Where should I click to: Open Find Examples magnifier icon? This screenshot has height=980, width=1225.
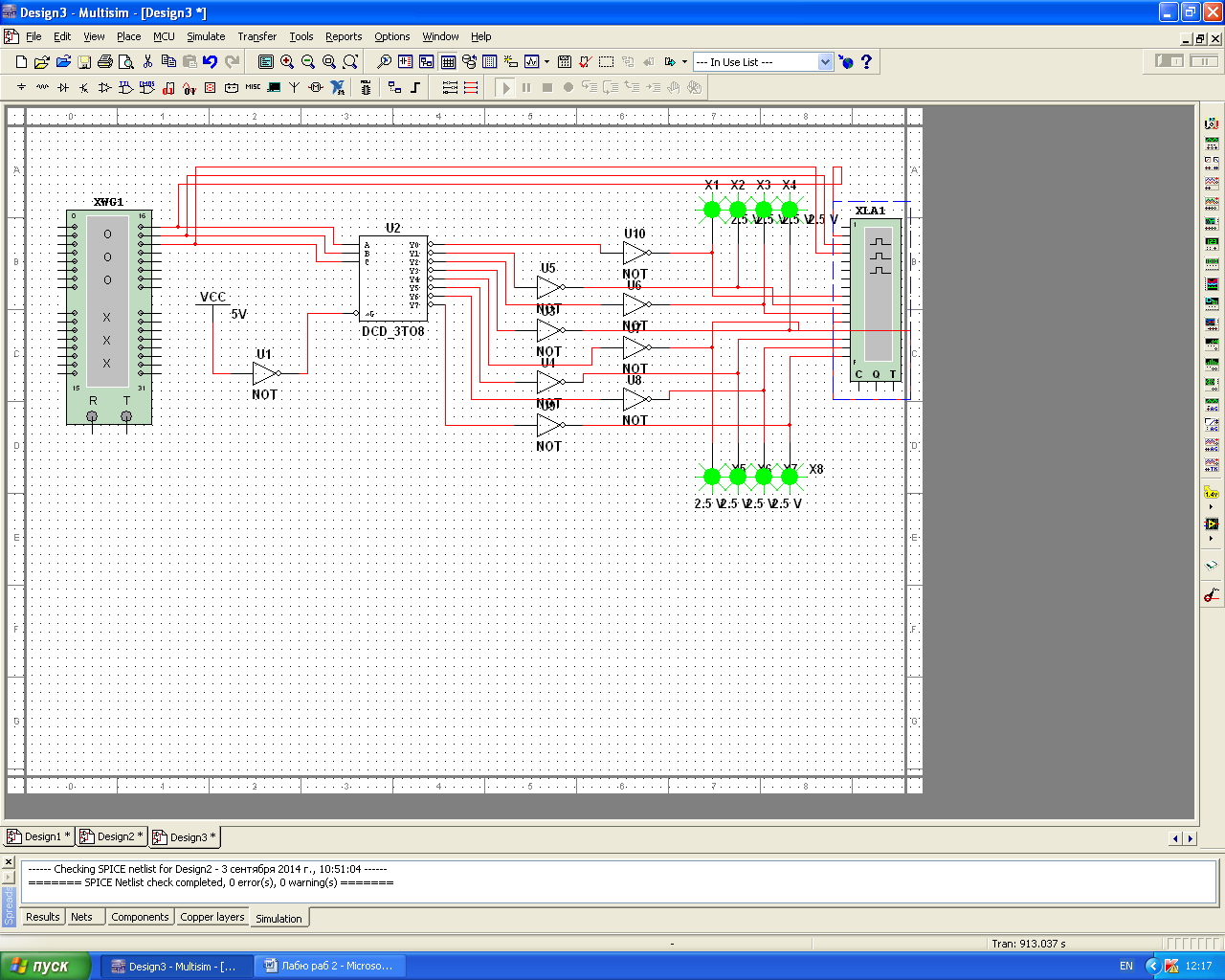click(384, 61)
